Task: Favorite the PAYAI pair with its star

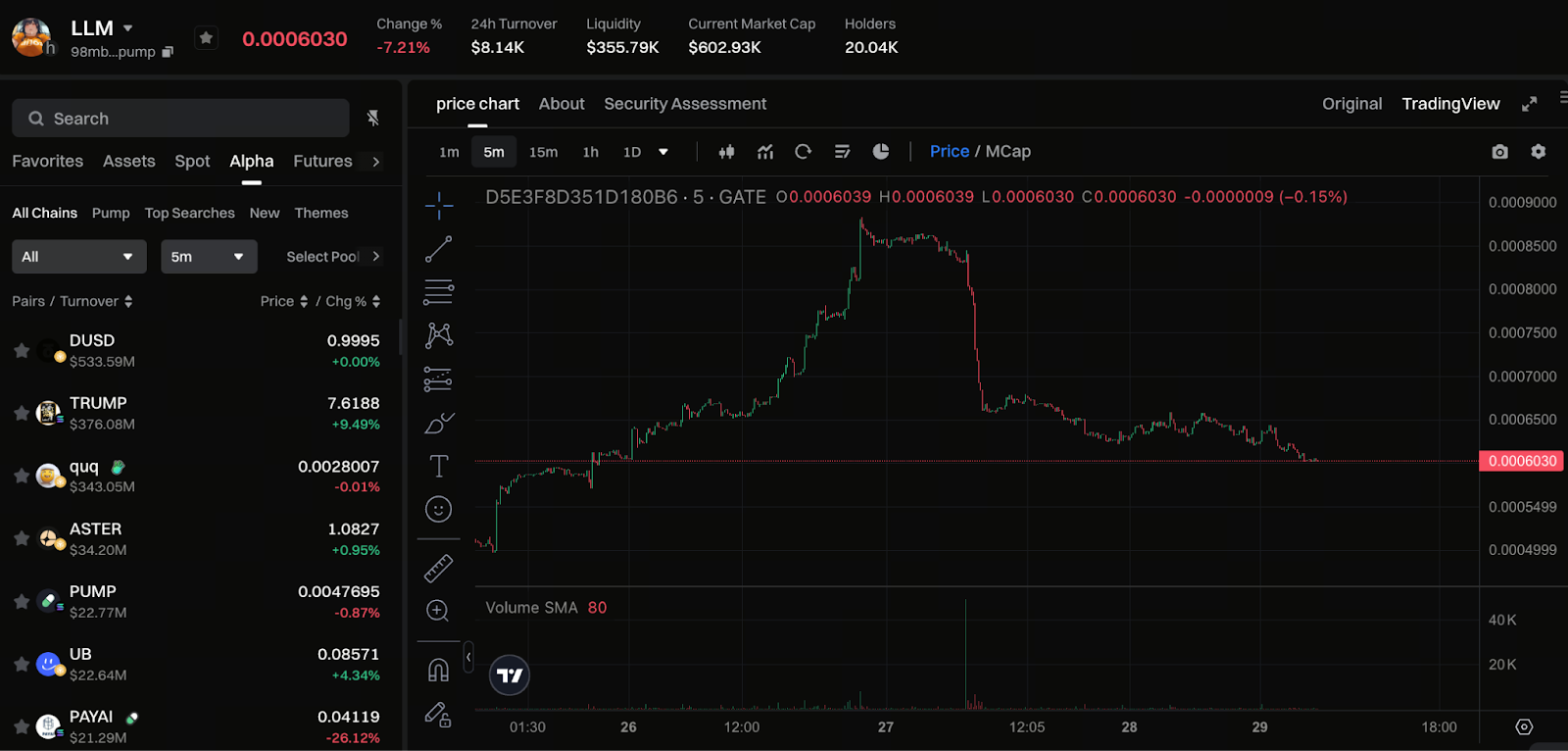Action: pos(22,726)
